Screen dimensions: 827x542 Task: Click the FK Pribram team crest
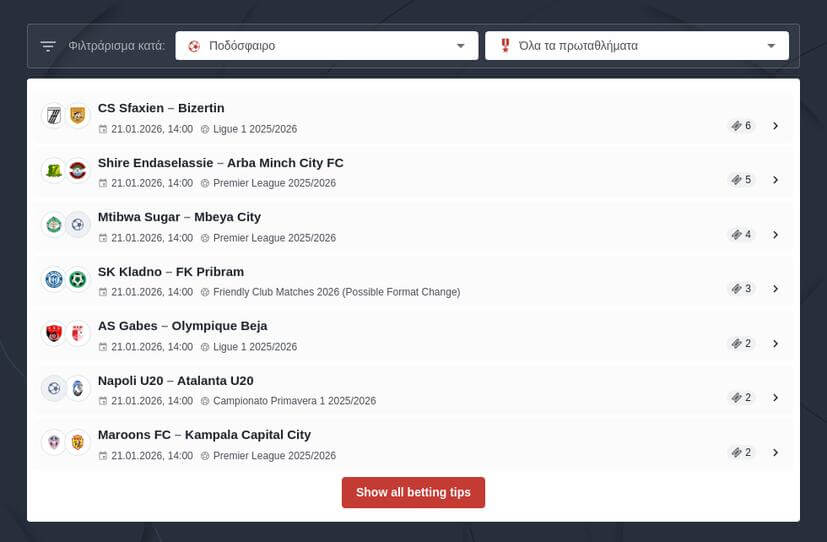pos(78,279)
